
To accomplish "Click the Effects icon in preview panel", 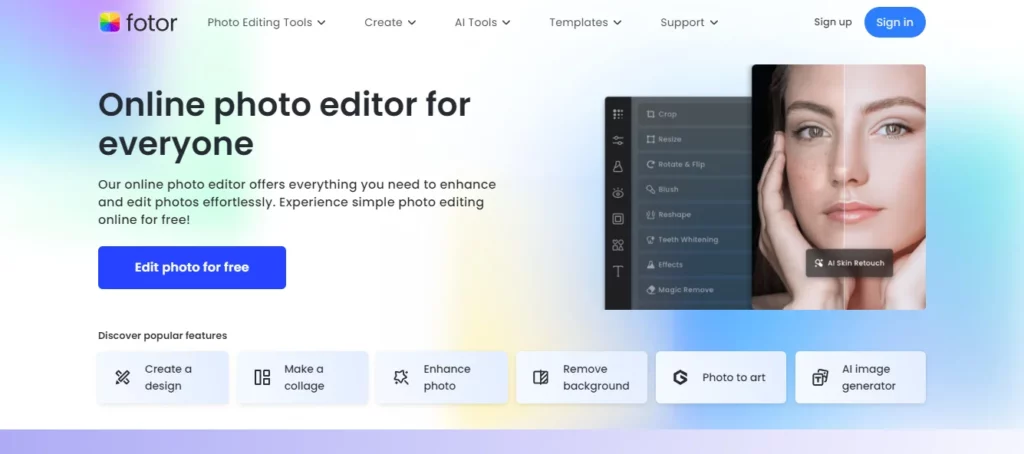I will coord(650,265).
